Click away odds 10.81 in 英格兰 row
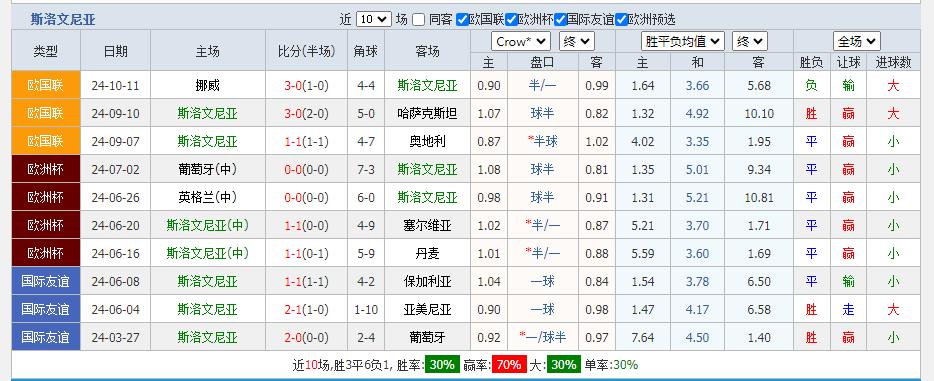This screenshot has width=934, height=381. point(759,197)
